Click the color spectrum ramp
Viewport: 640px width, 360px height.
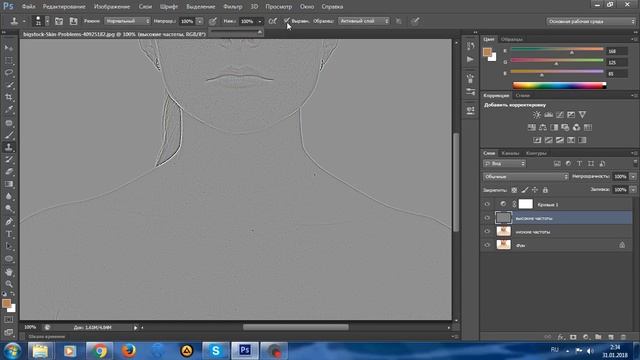(x=559, y=85)
